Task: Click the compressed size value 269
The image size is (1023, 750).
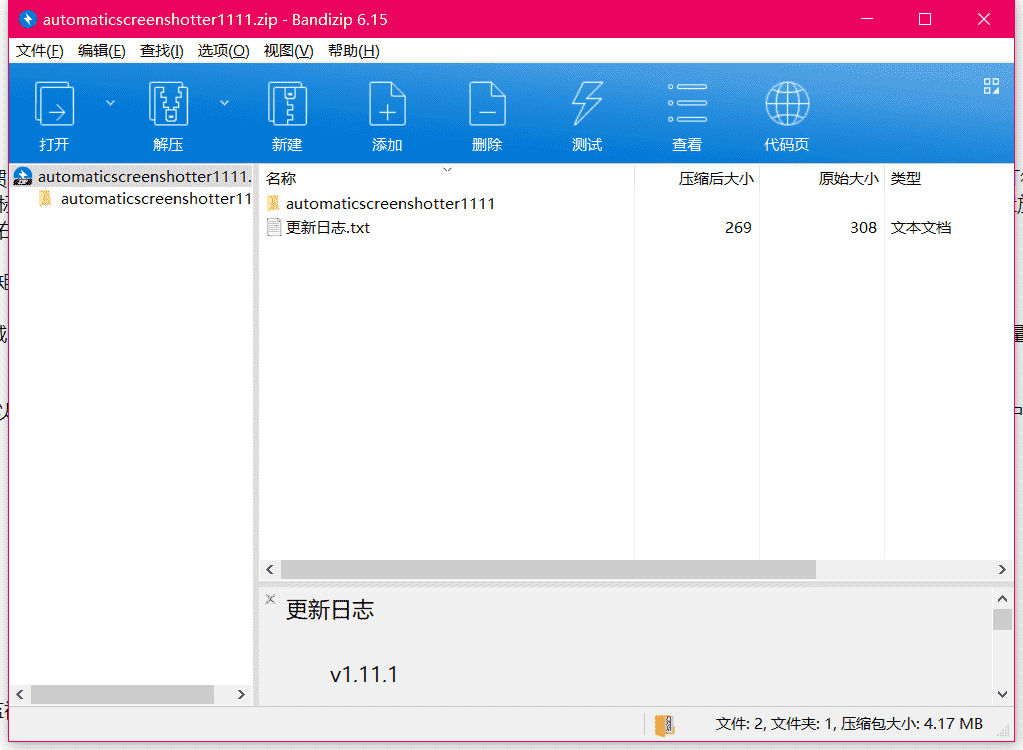Action: click(x=738, y=228)
